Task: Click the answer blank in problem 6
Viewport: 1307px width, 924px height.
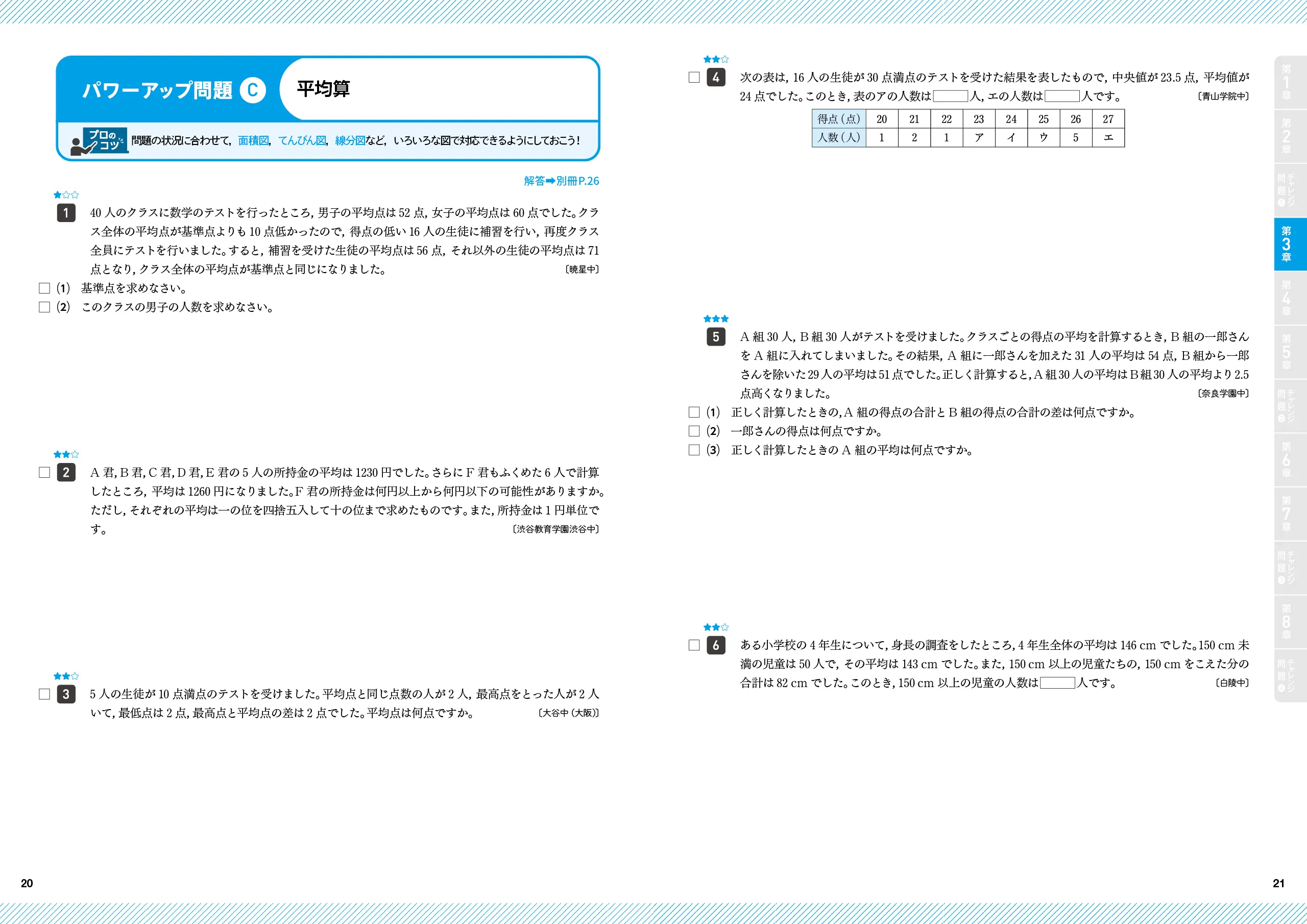Action: coord(1057,683)
